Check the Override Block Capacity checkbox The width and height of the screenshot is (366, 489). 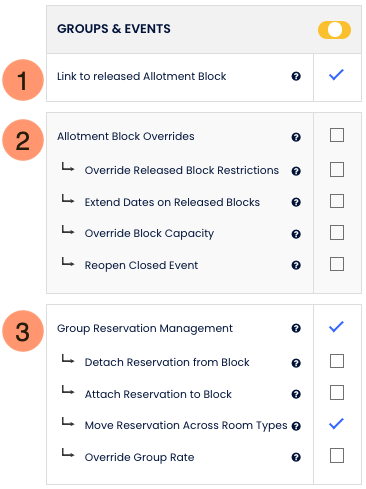coord(337,232)
